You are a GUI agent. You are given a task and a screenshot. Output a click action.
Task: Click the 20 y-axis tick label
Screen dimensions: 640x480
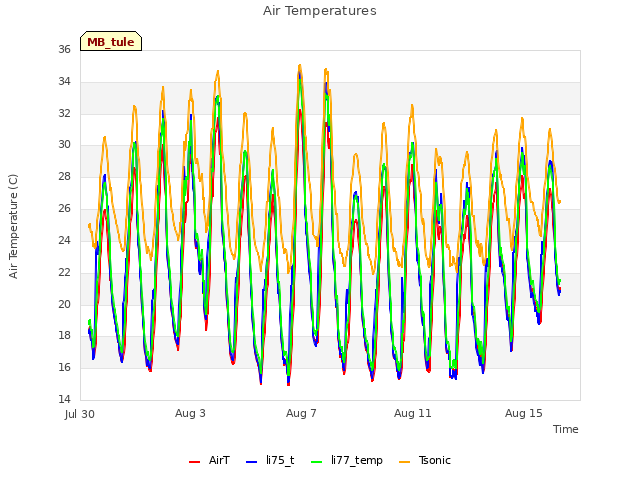(64, 304)
